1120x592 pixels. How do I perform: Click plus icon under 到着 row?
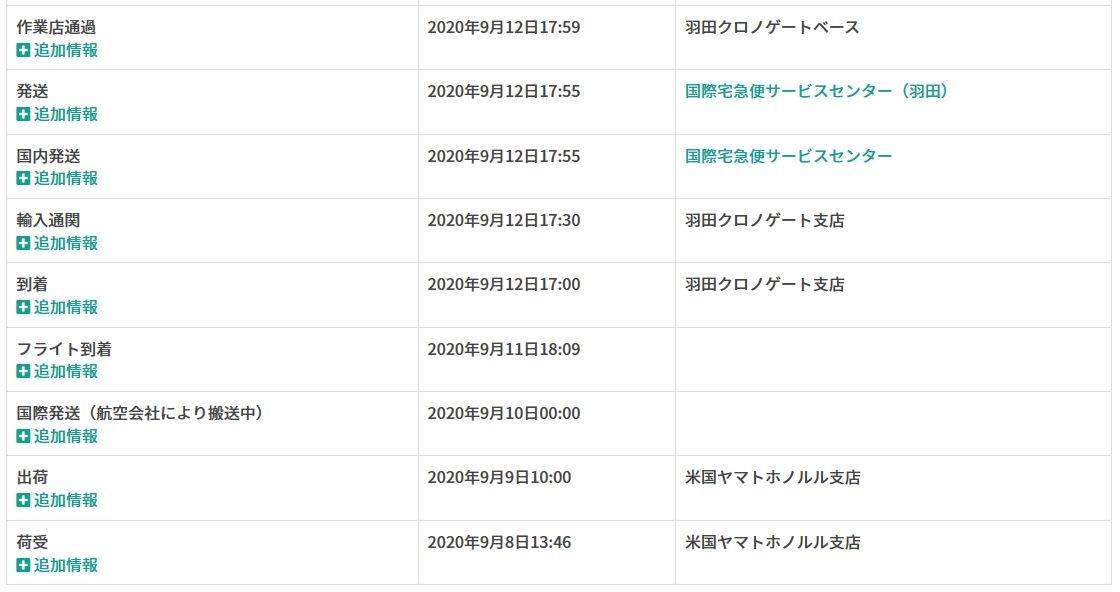[23, 307]
